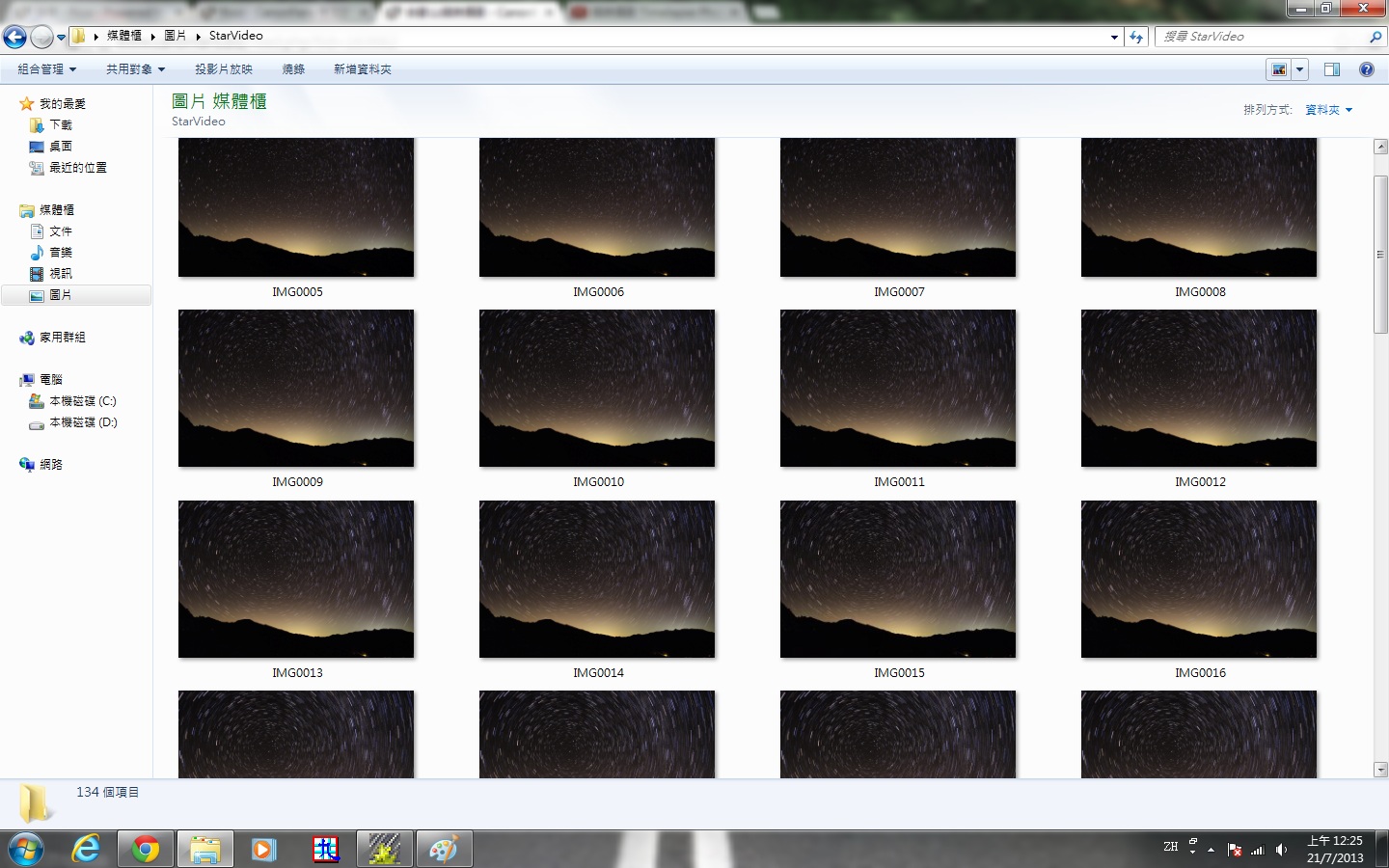1389x868 pixels.
Task: Select the IMG0005 thumbnail
Action: click(296, 207)
